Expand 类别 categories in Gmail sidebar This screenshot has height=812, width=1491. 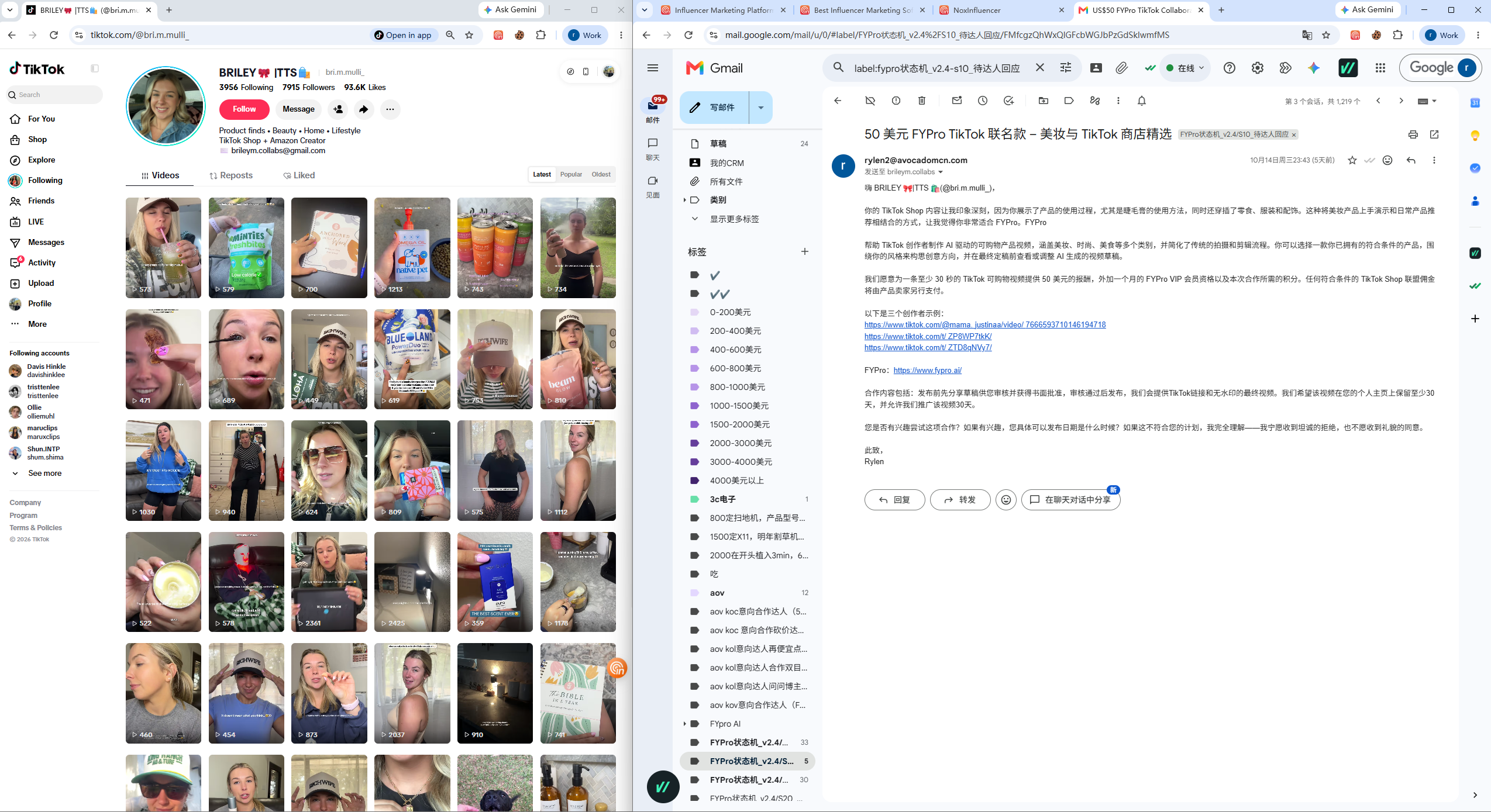click(x=684, y=200)
